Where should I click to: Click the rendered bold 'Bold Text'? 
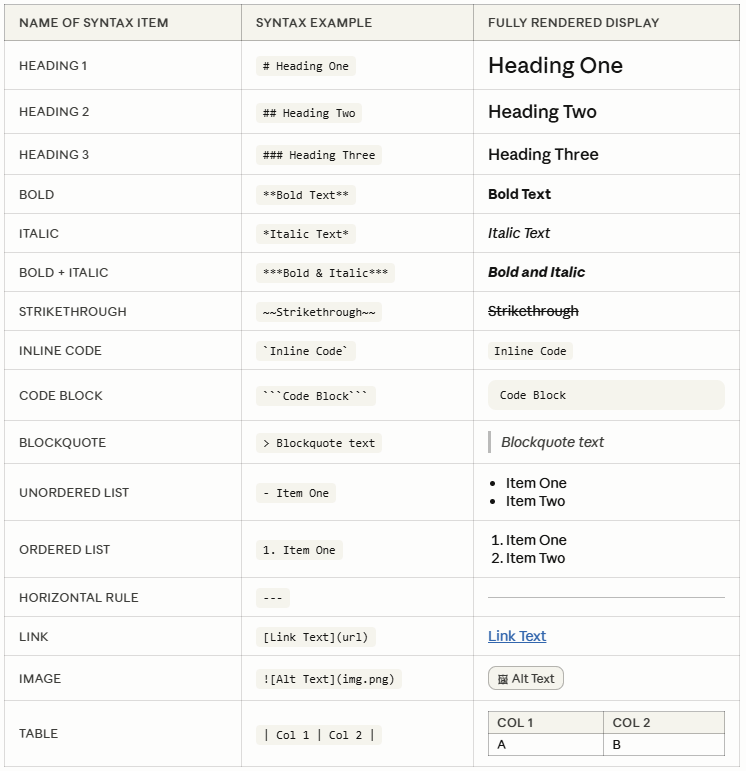point(519,194)
